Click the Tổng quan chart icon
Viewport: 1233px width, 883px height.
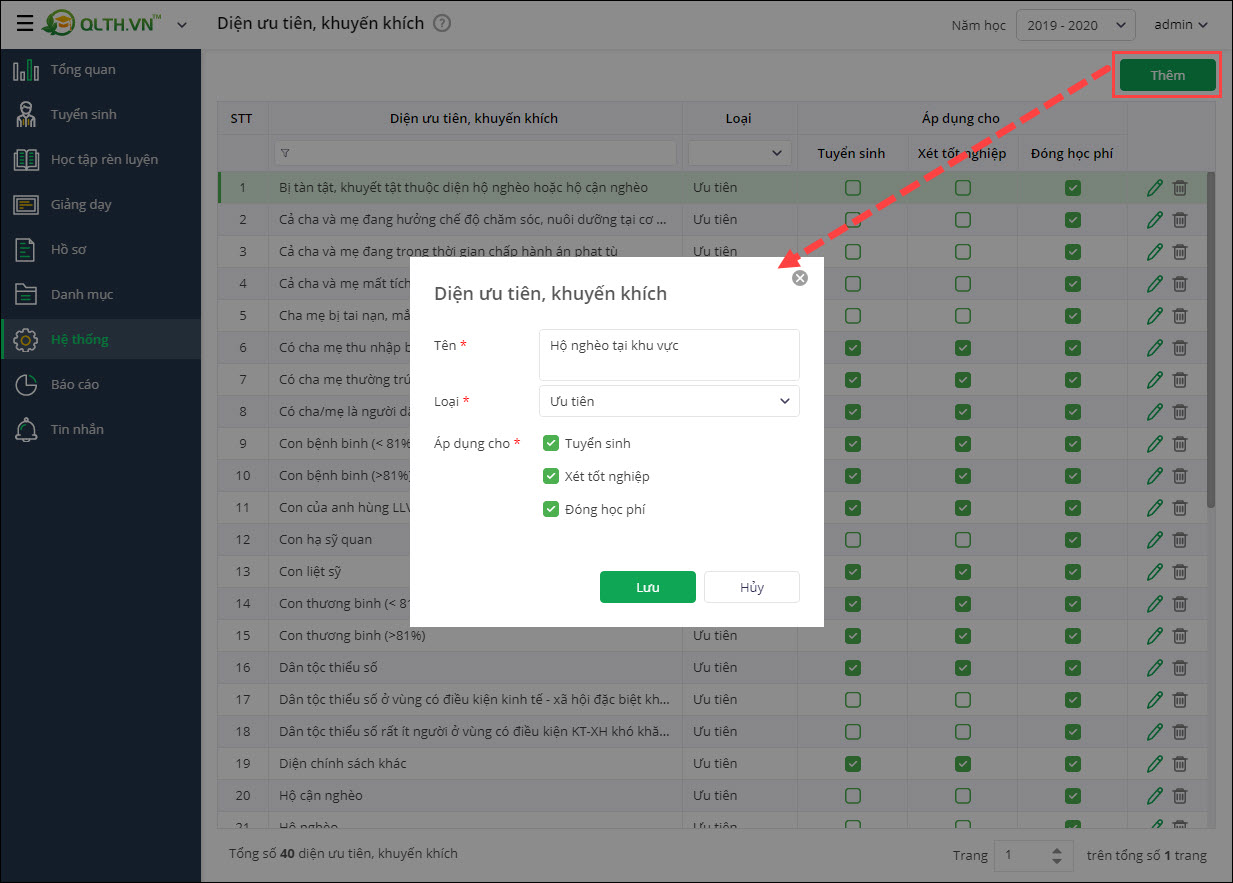[x=26, y=70]
